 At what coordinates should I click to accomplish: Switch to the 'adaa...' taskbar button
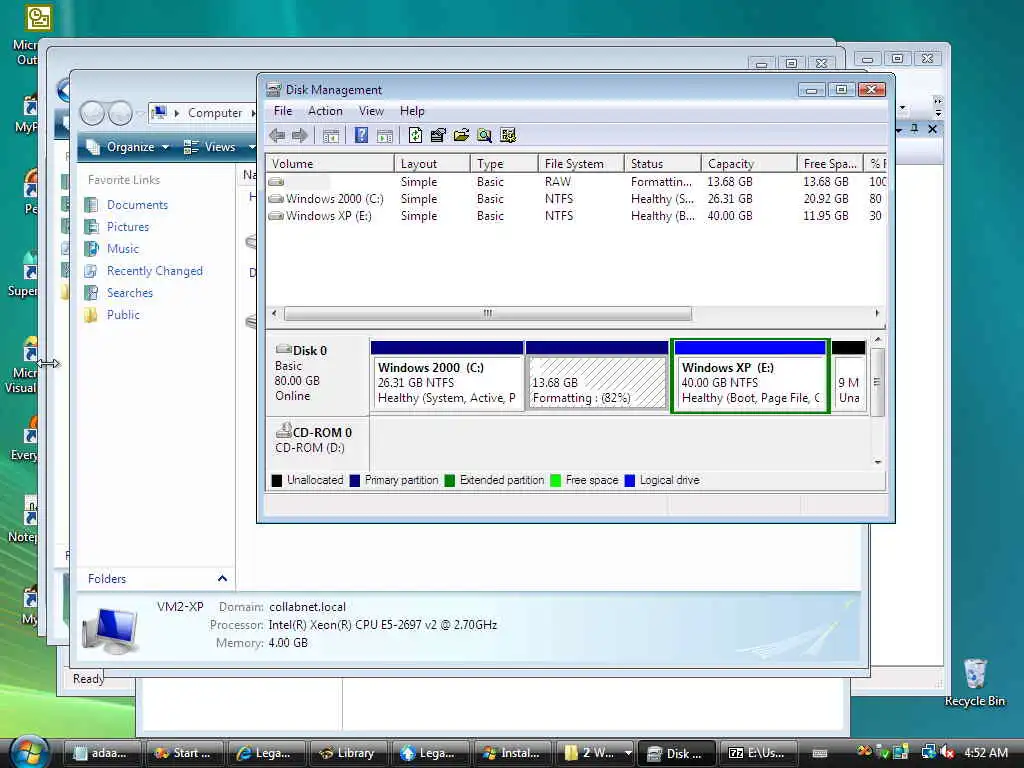pos(103,753)
